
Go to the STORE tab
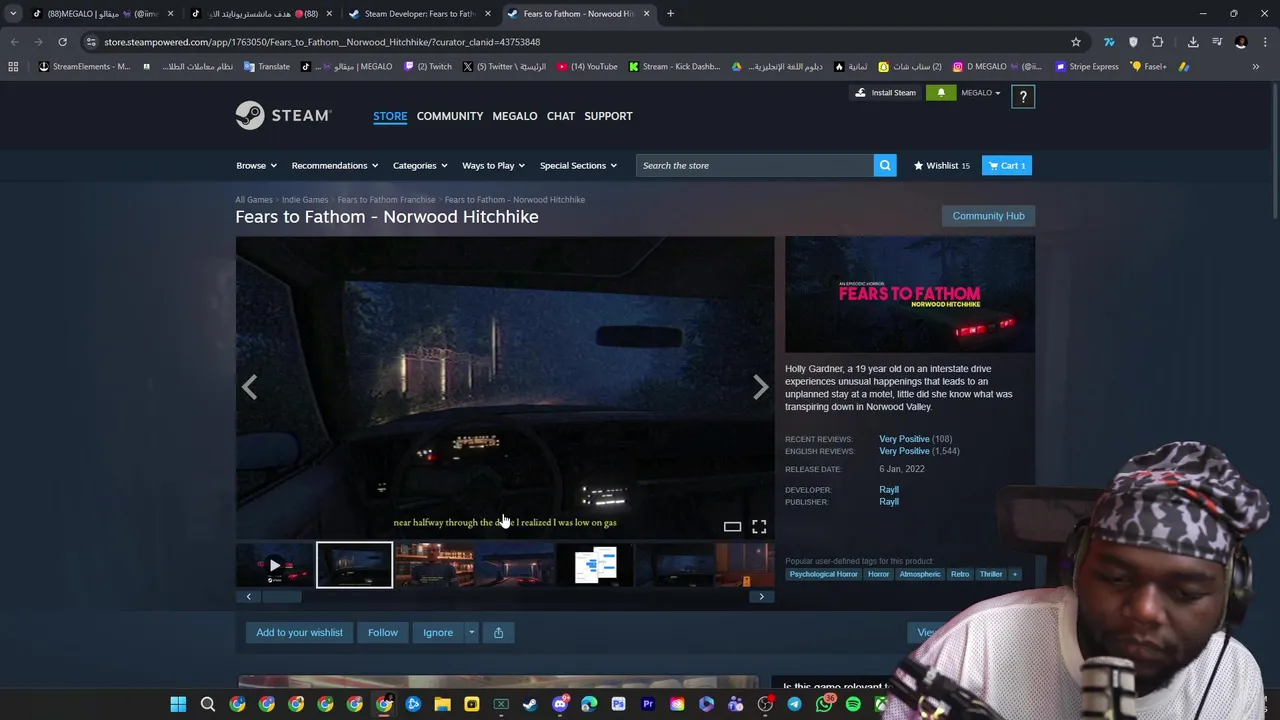390,116
